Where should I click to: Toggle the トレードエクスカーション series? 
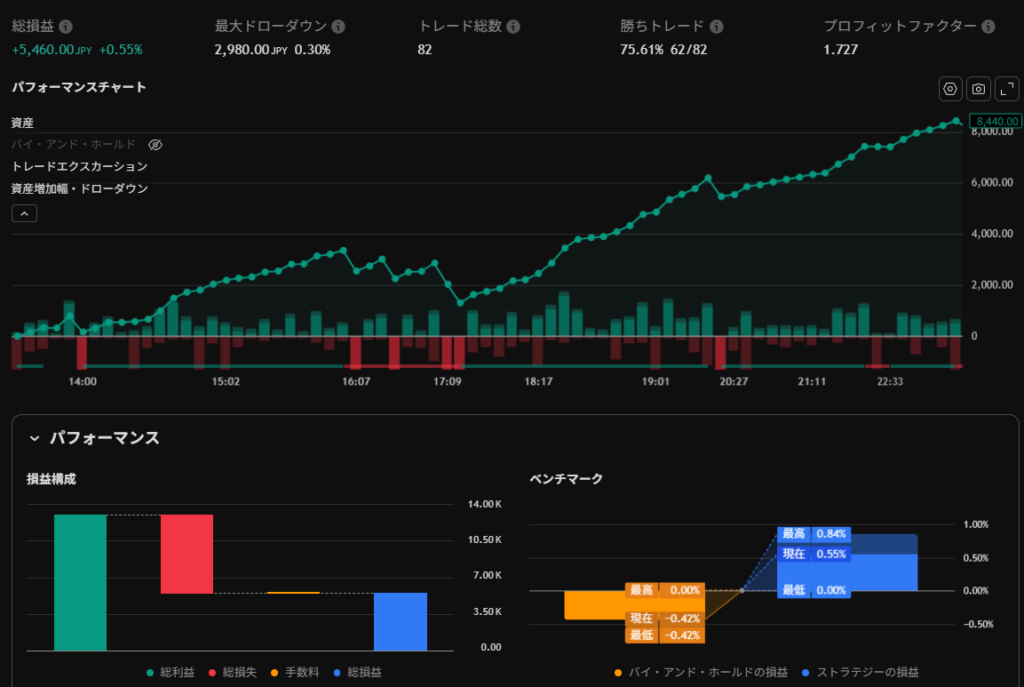pos(79,167)
